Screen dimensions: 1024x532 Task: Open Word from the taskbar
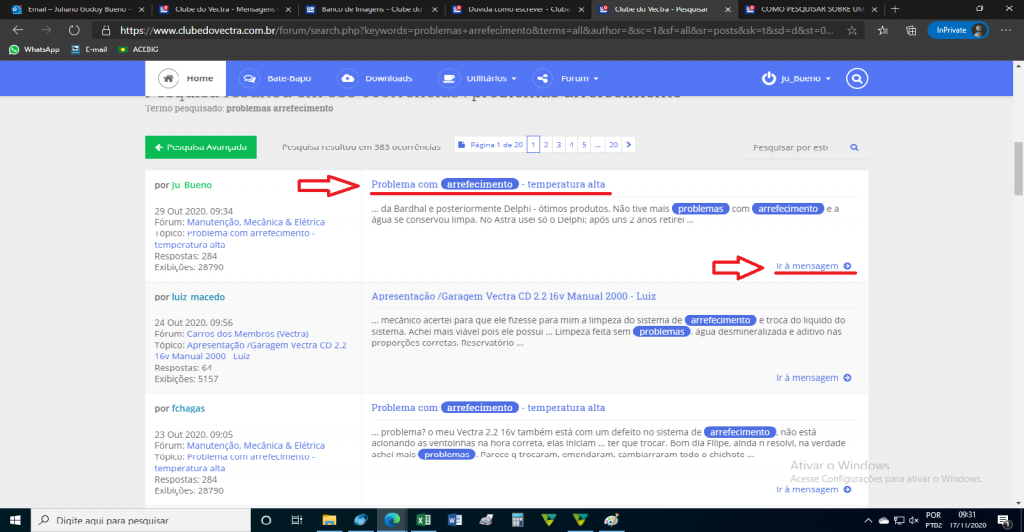point(455,520)
